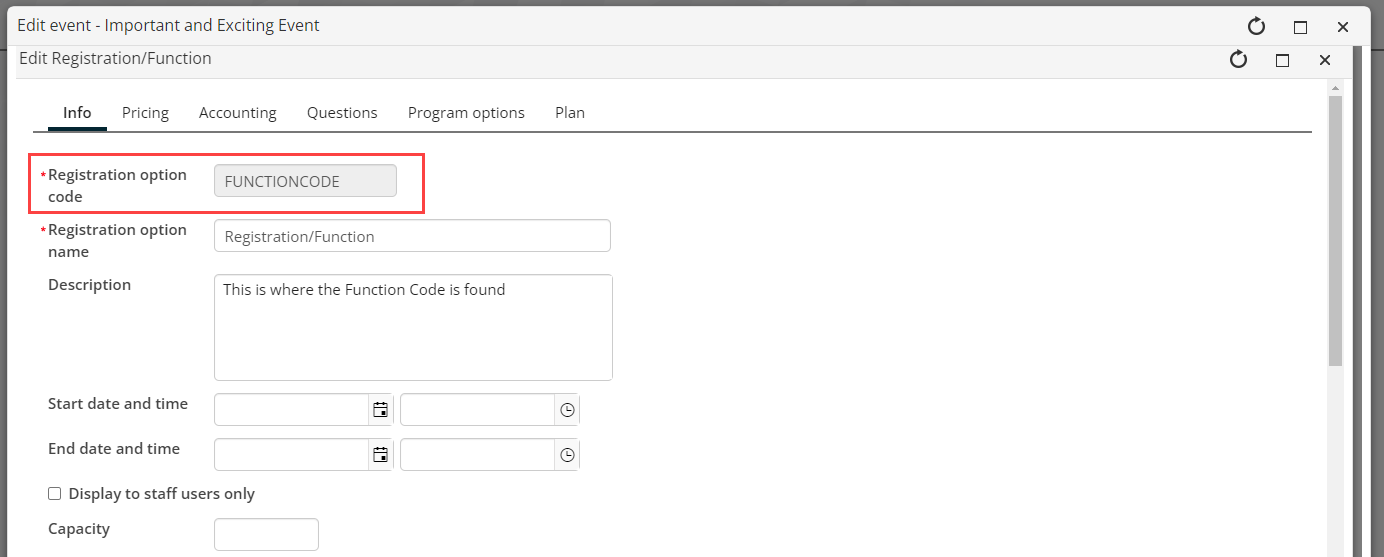Click into the Description text area
Screen dimensions: 1384x557
point(413,328)
